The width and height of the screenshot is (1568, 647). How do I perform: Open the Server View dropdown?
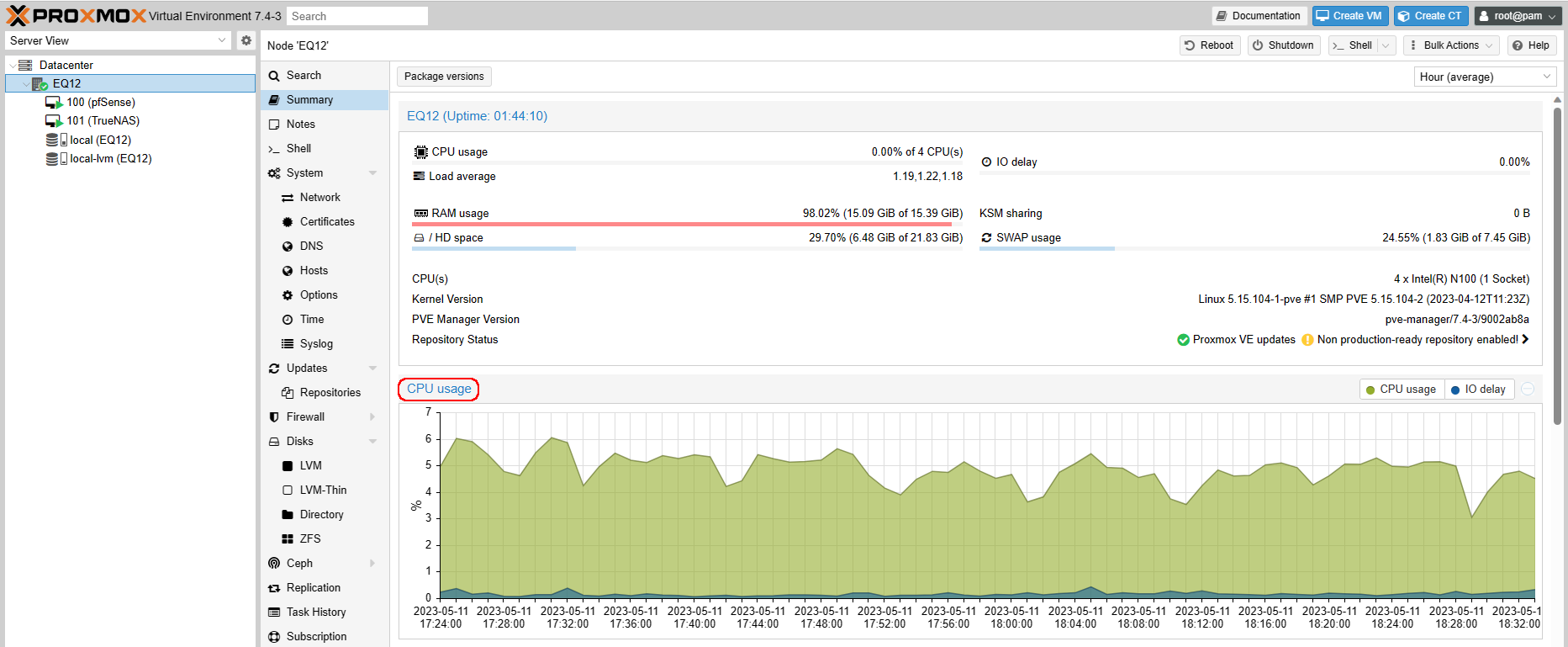[x=222, y=40]
